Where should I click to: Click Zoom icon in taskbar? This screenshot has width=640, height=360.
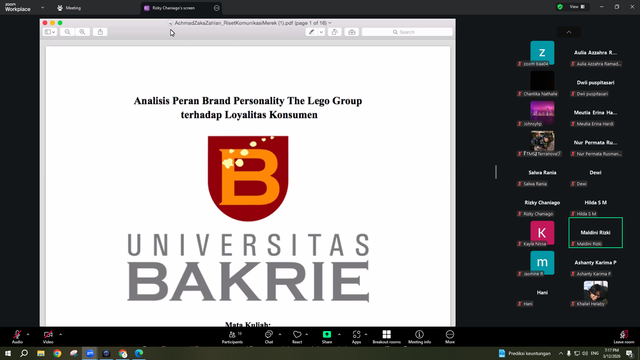[x=90, y=353]
